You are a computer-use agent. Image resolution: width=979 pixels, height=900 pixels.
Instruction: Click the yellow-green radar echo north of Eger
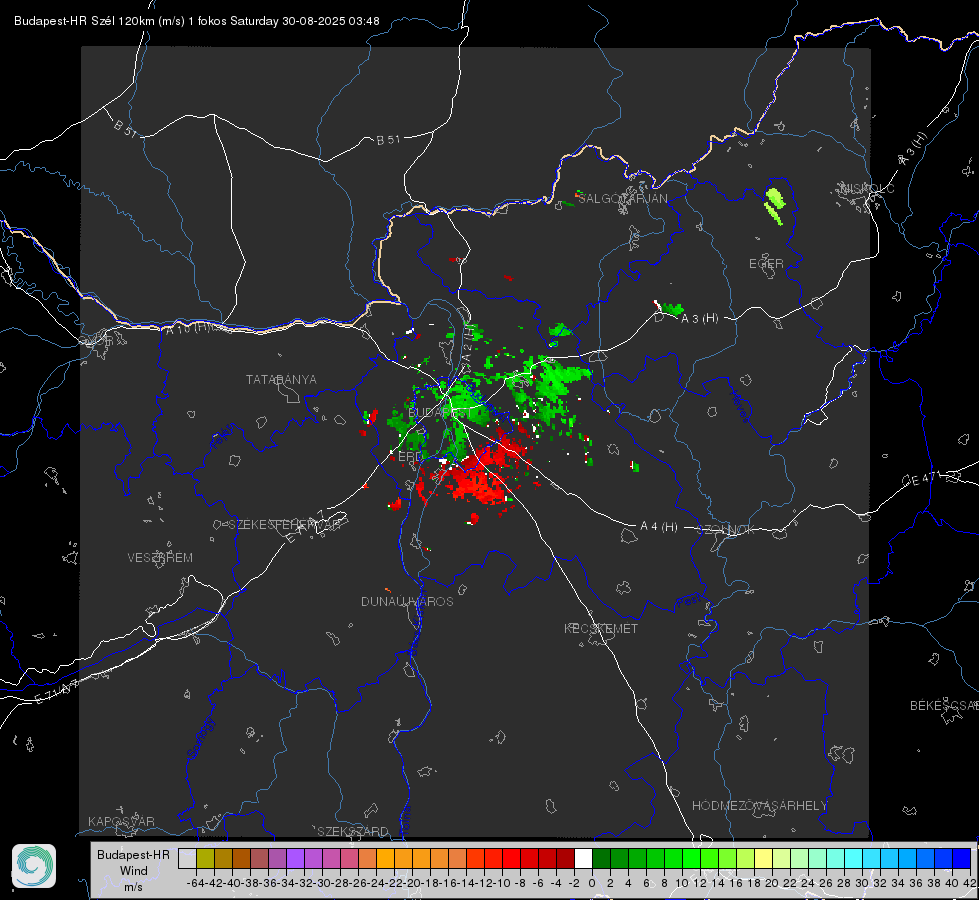coord(775,206)
